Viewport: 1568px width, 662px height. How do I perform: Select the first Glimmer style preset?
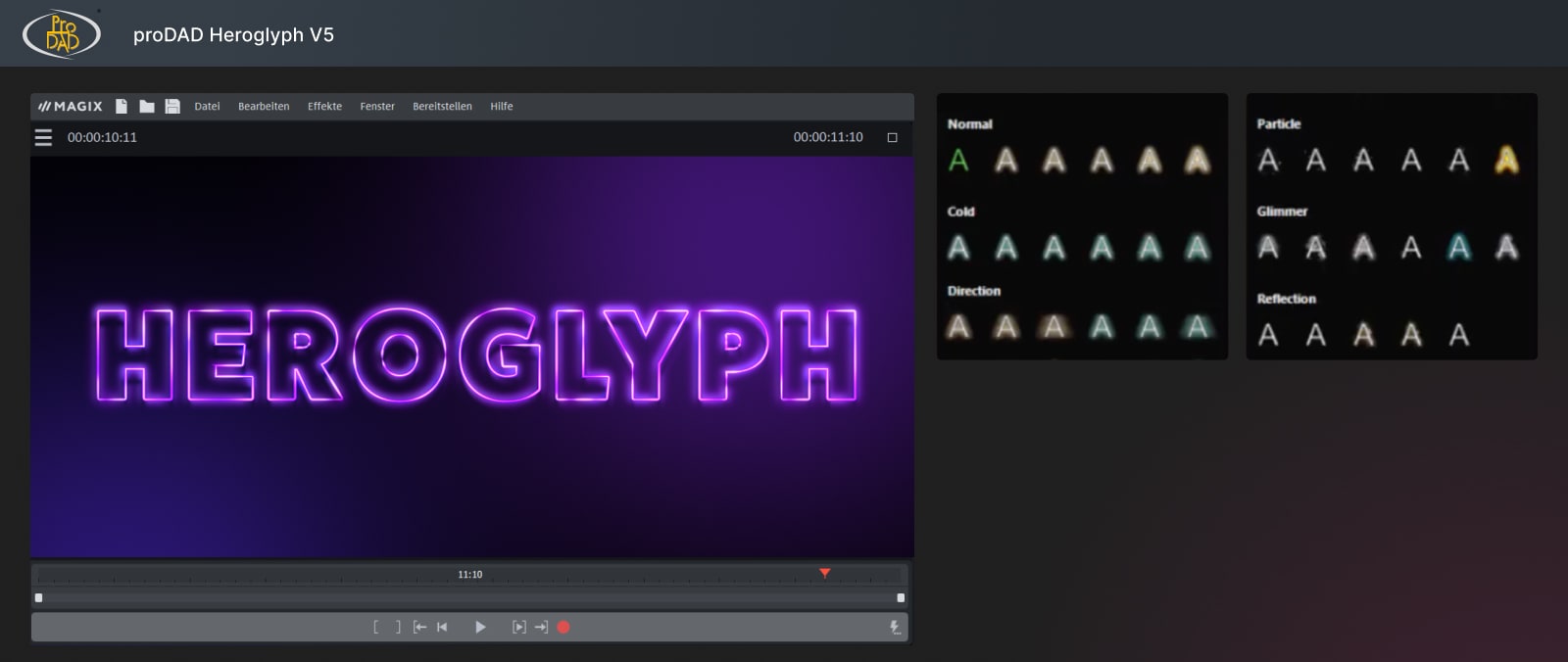(1268, 248)
